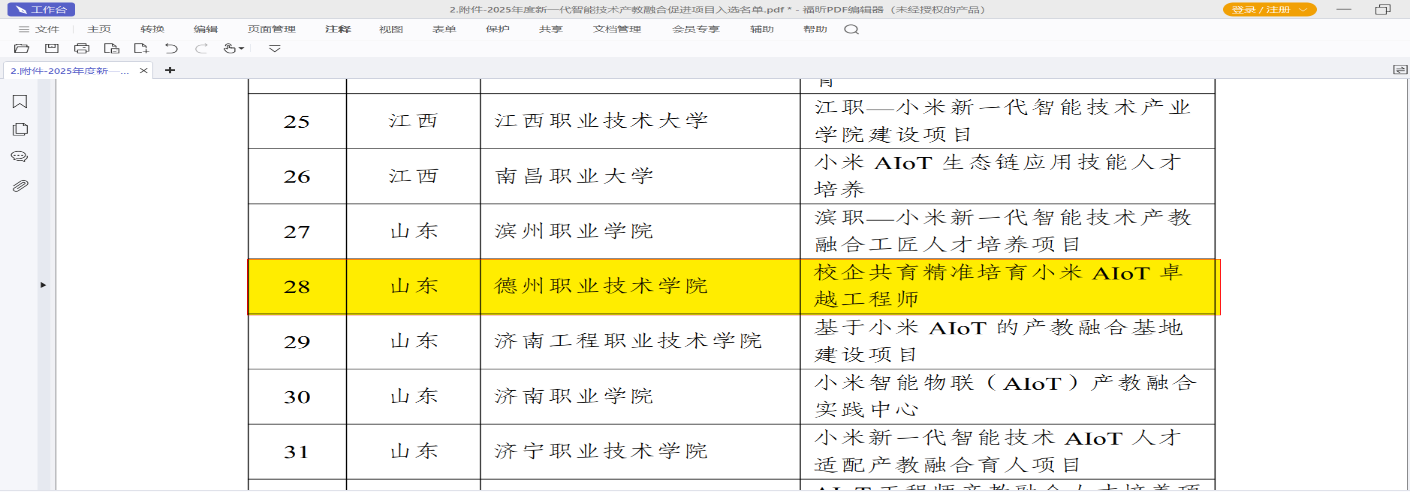This screenshot has height=492, width=1410.
Task: Click the redo arrow icon
Action: click(201, 48)
